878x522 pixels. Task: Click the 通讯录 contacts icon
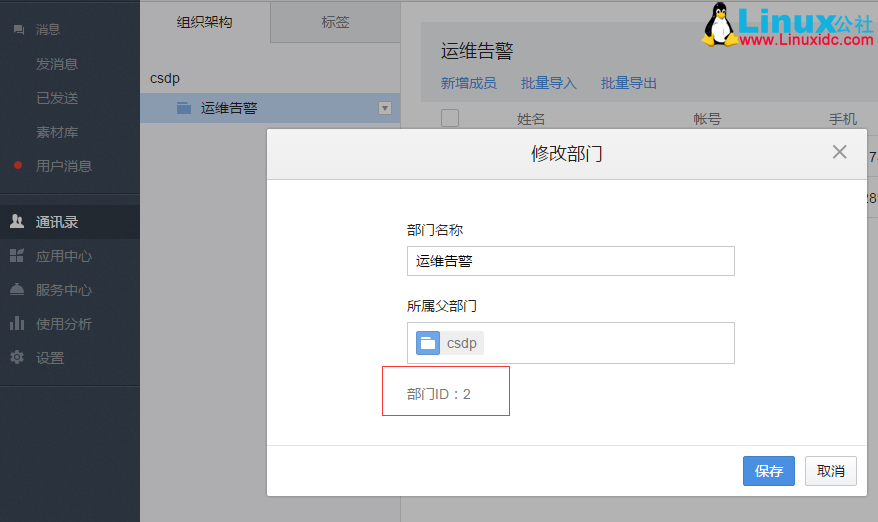tap(17, 221)
